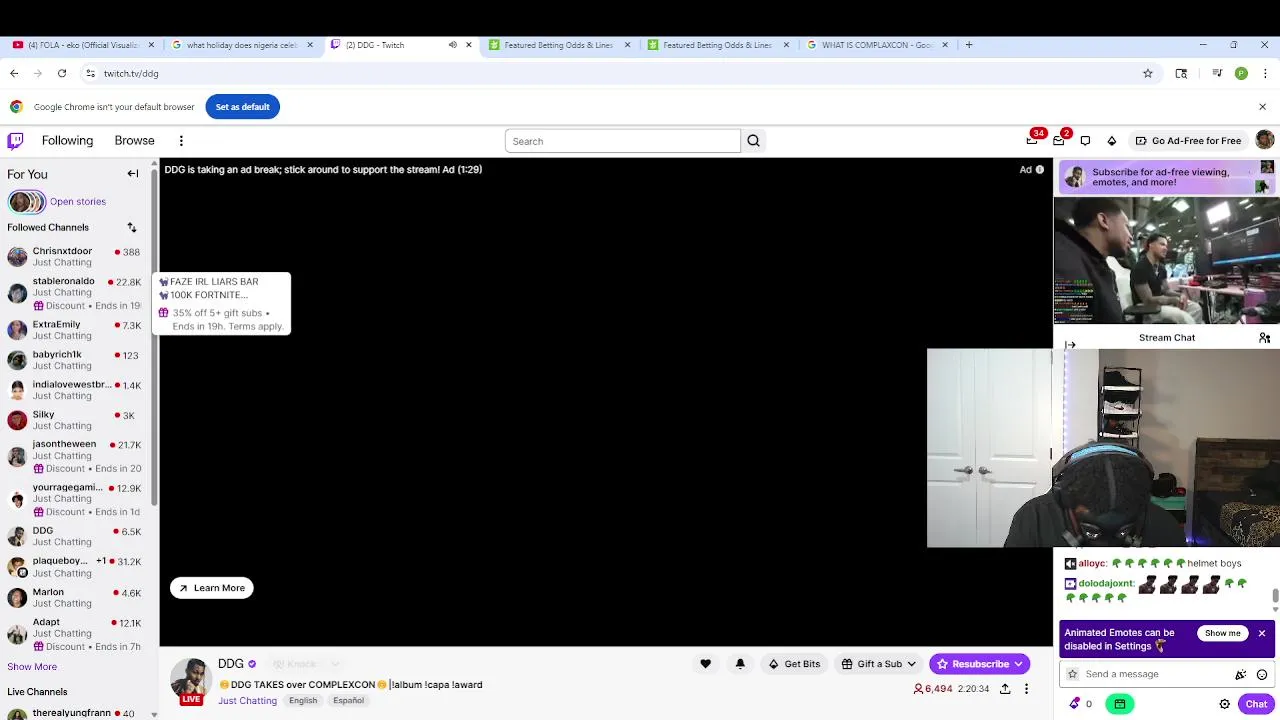The height and width of the screenshot is (720, 1280).
Task: Open the Following page
Action: coord(67,141)
